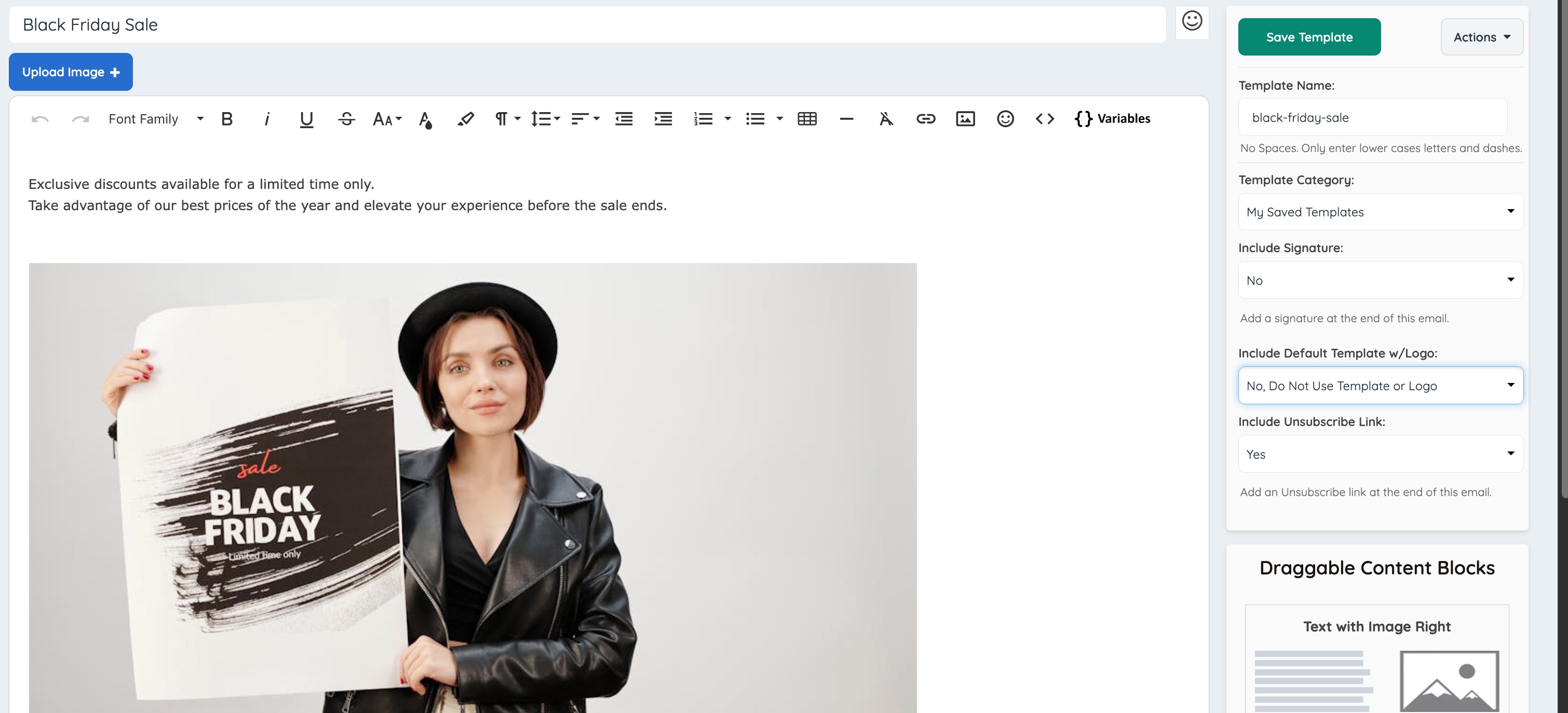Click the Template Name input field

pyautogui.click(x=1373, y=117)
